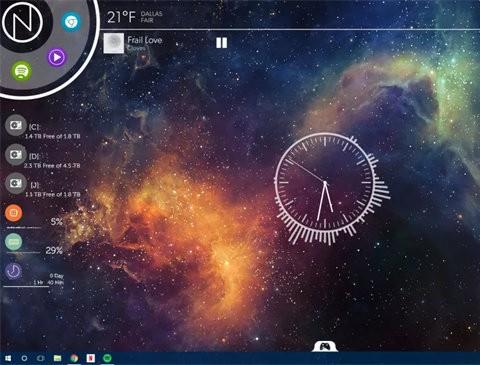This screenshot has width=480, height=365.
Task: Open the Windows Start menu
Action: 8,358
